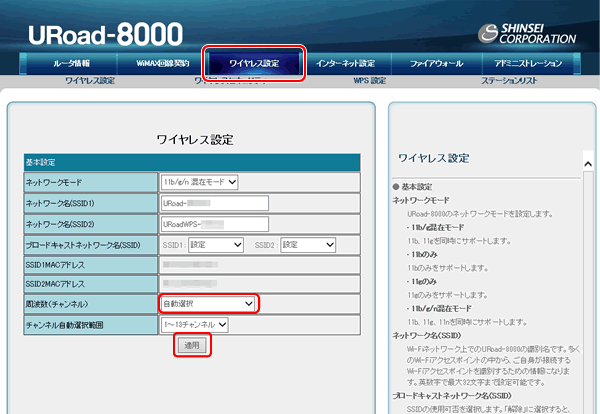Image resolution: width=600 pixels, height=414 pixels.
Task: Click the help text 11b/g/n混在モード
Action: (x=441, y=308)
